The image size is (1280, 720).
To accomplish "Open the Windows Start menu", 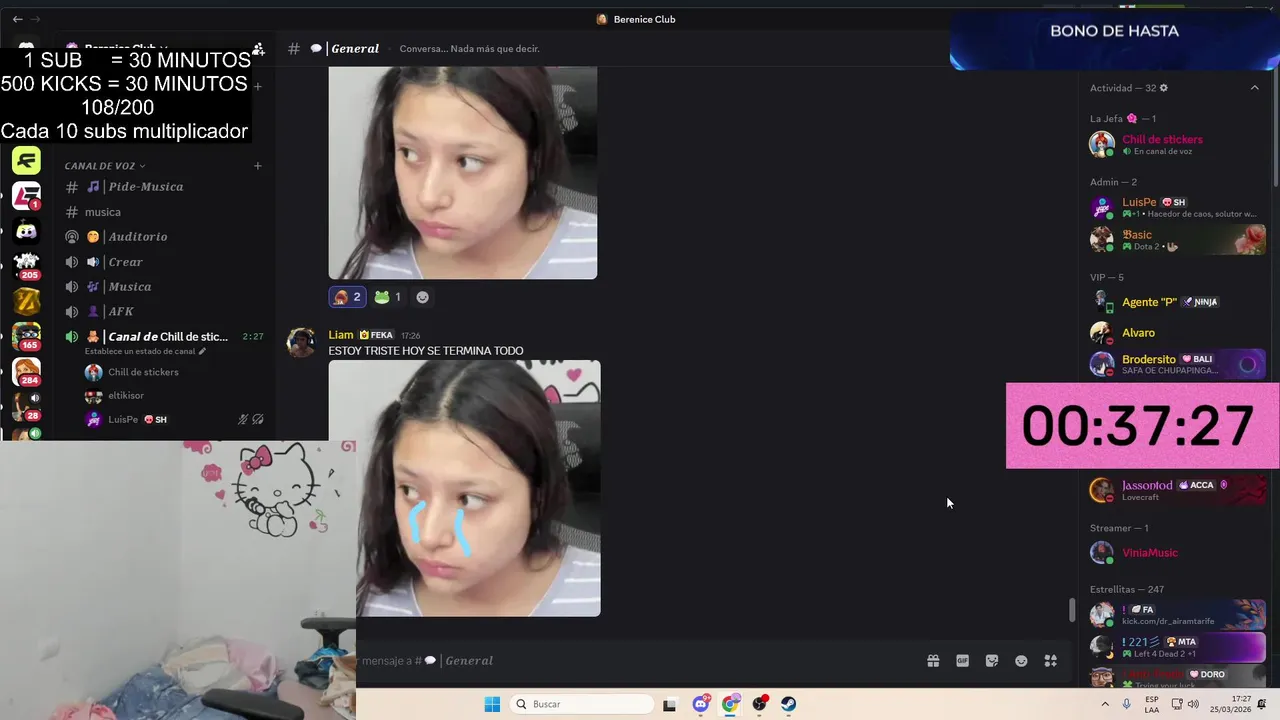I will tap(492, 704).
